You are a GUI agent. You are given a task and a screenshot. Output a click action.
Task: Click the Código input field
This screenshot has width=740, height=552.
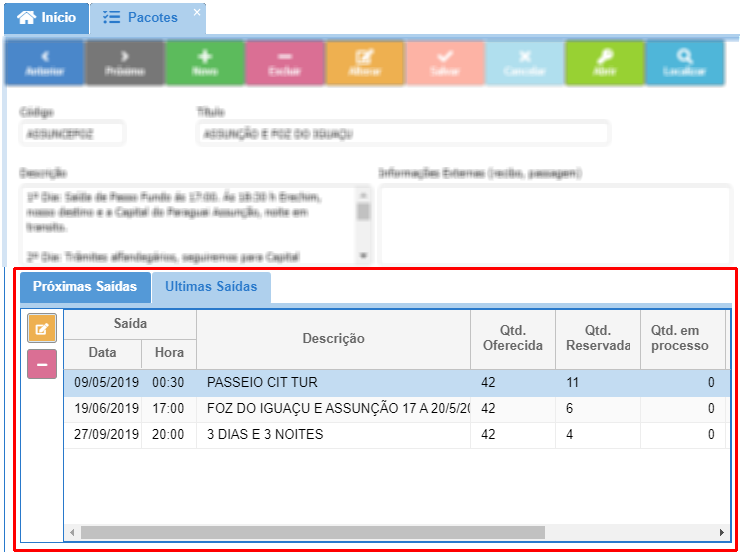point(72,134)
